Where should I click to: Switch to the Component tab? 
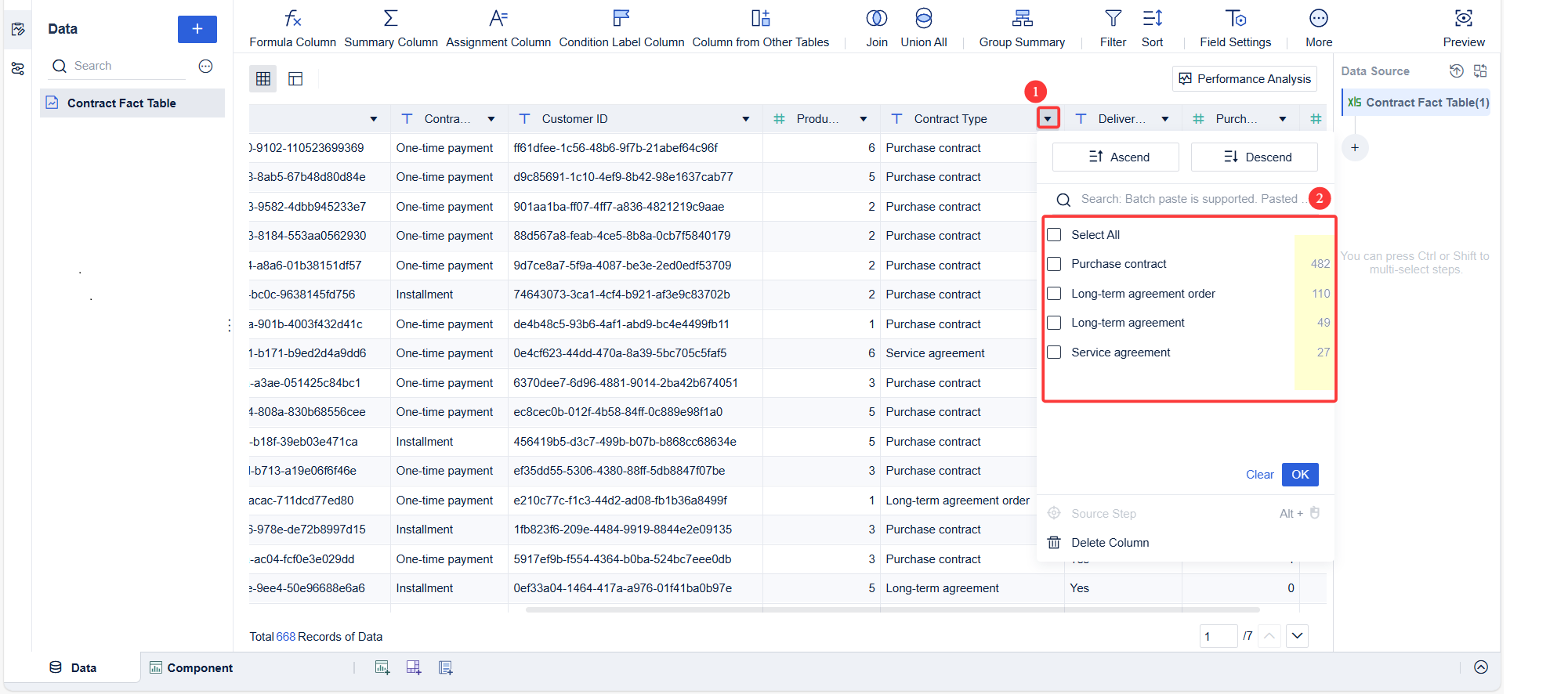click(x=191, y=668)
